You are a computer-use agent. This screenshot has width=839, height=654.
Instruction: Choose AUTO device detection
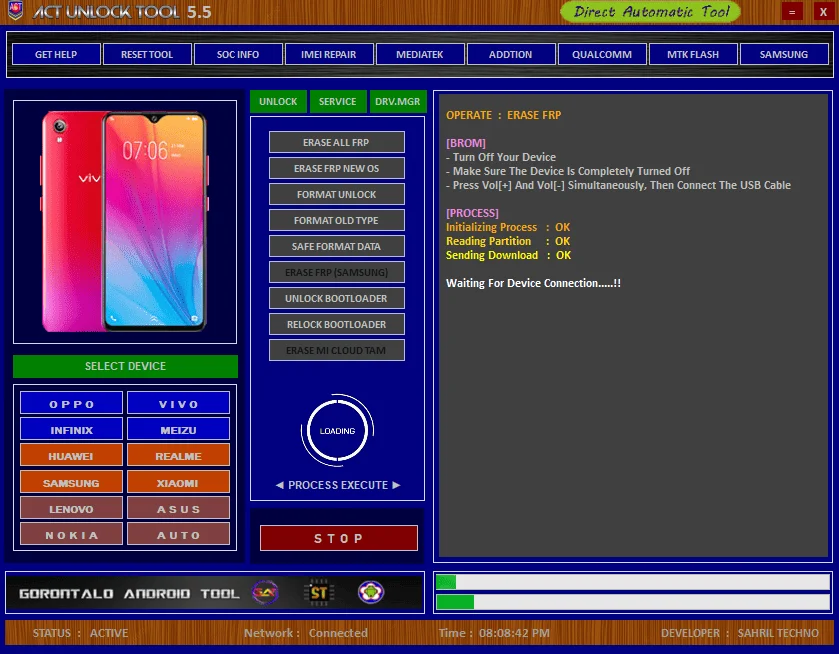(x=178, y=535)
